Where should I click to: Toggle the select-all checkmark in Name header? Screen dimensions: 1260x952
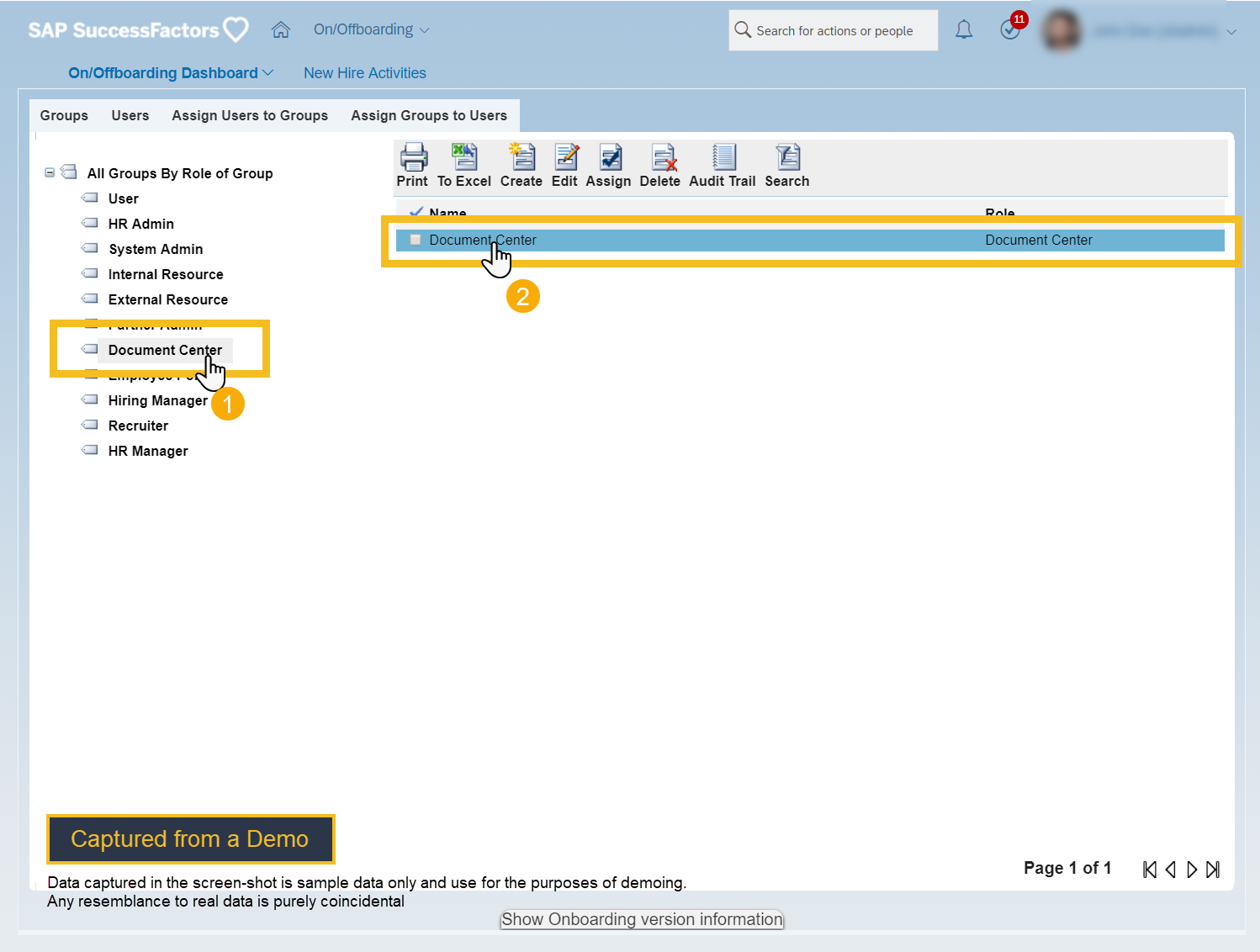416,212
